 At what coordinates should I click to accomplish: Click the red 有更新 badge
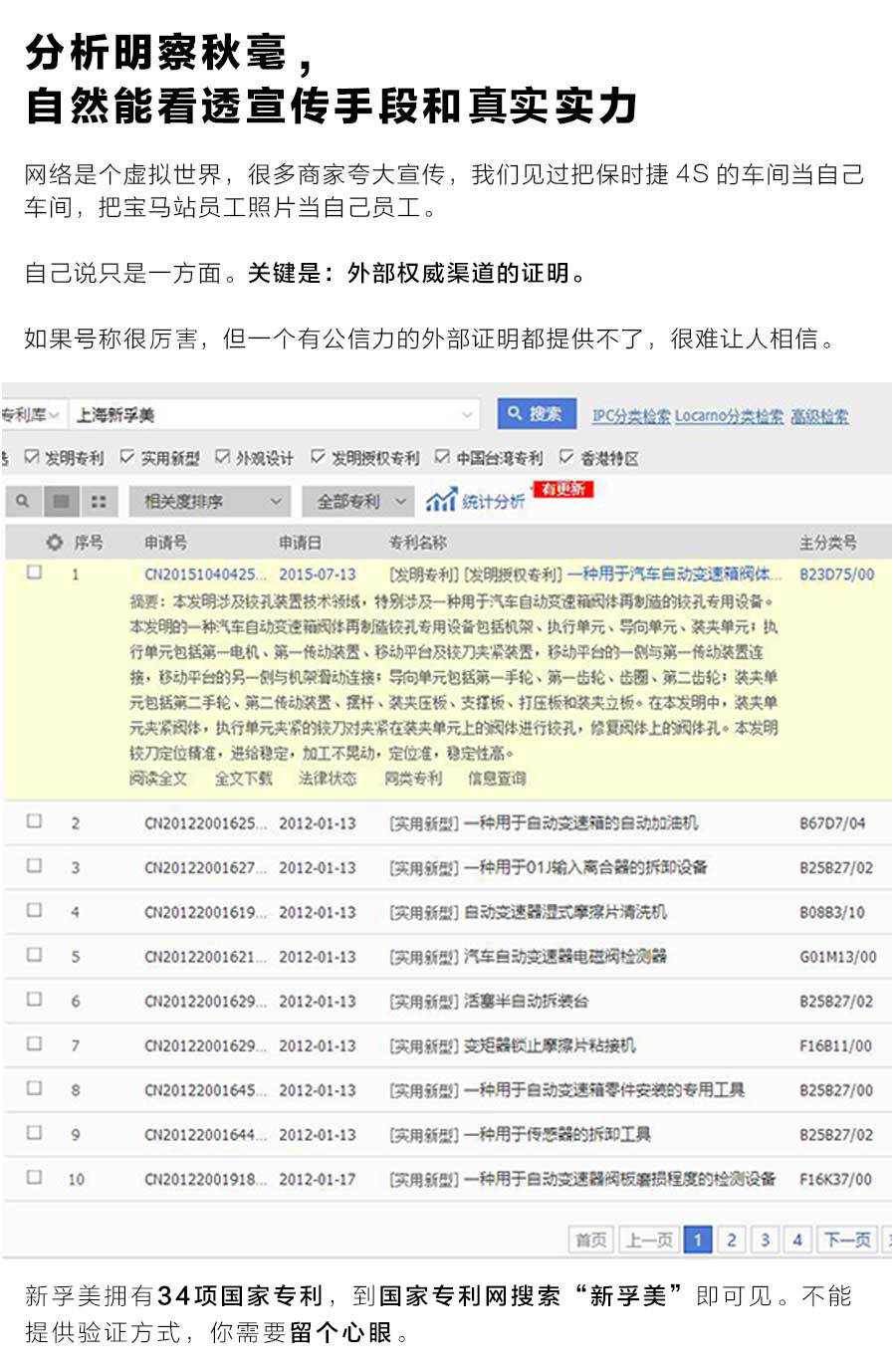click(562, 488)
